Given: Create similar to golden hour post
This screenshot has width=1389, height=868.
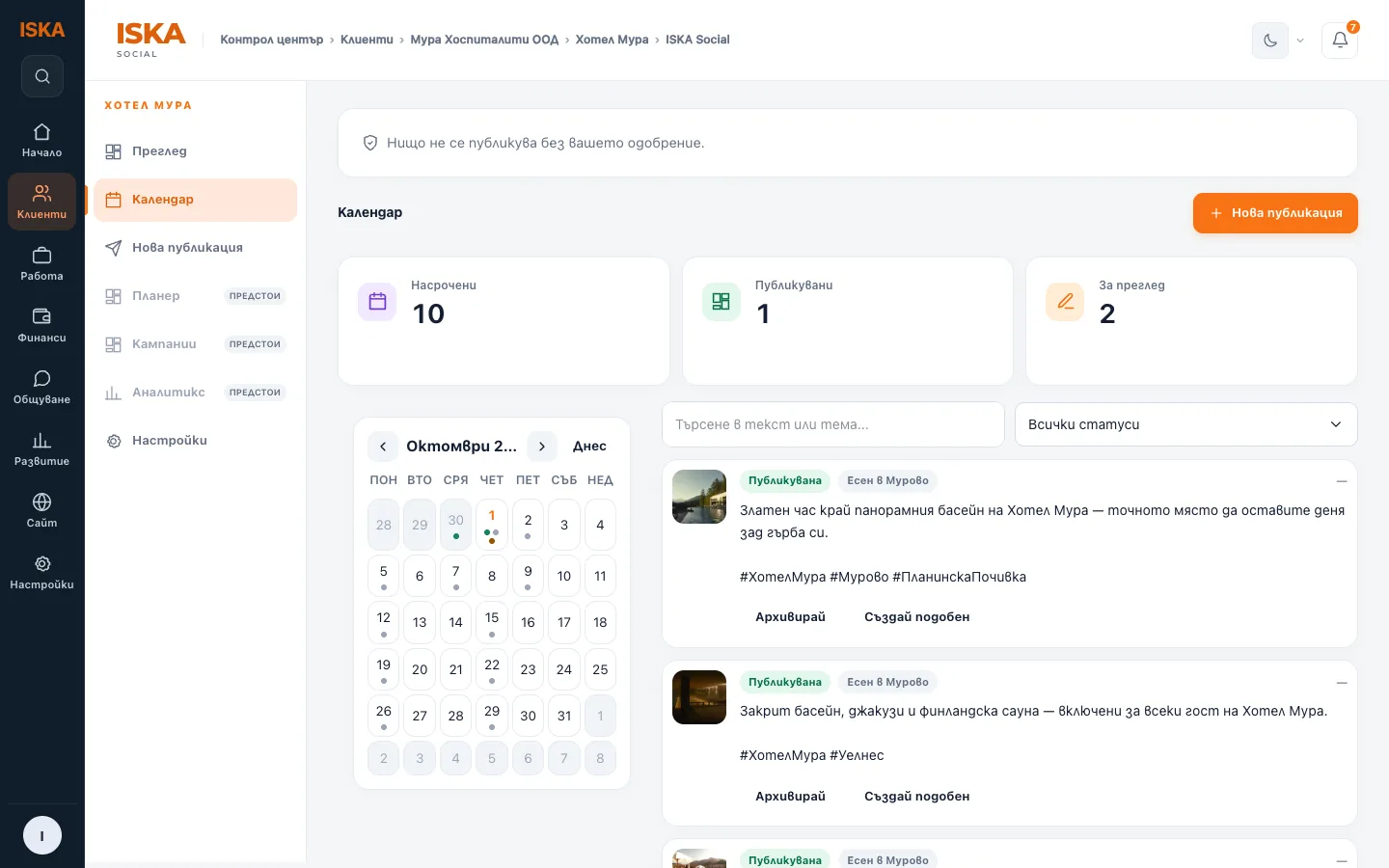Looking at the screenshot, I should (916, 617).
